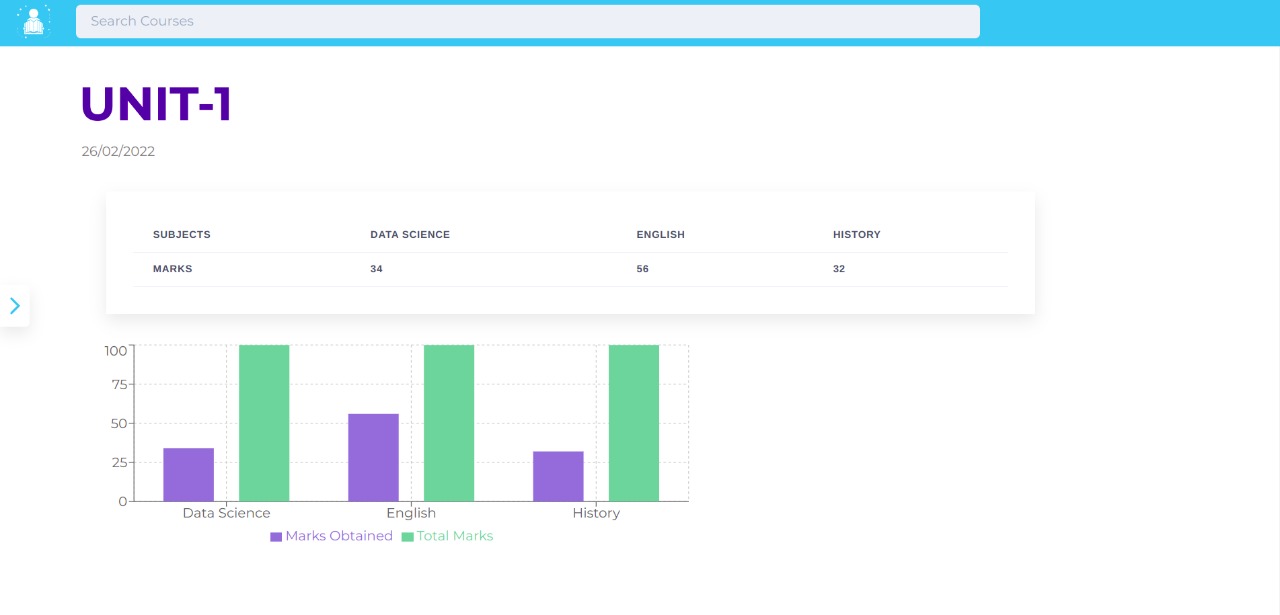This screenshot has width=1280, height=615.
Task: Select the DATA SCIENCE table header
Action: [410, 235]
